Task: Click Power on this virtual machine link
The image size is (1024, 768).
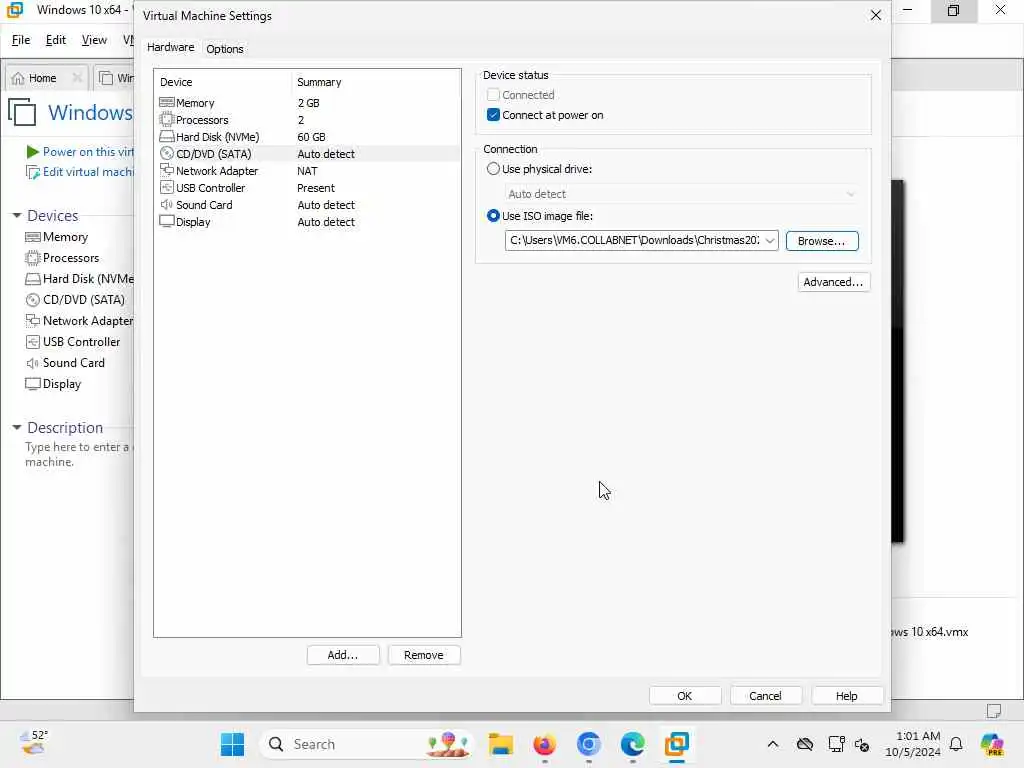Action: click(x=88, y=152)
